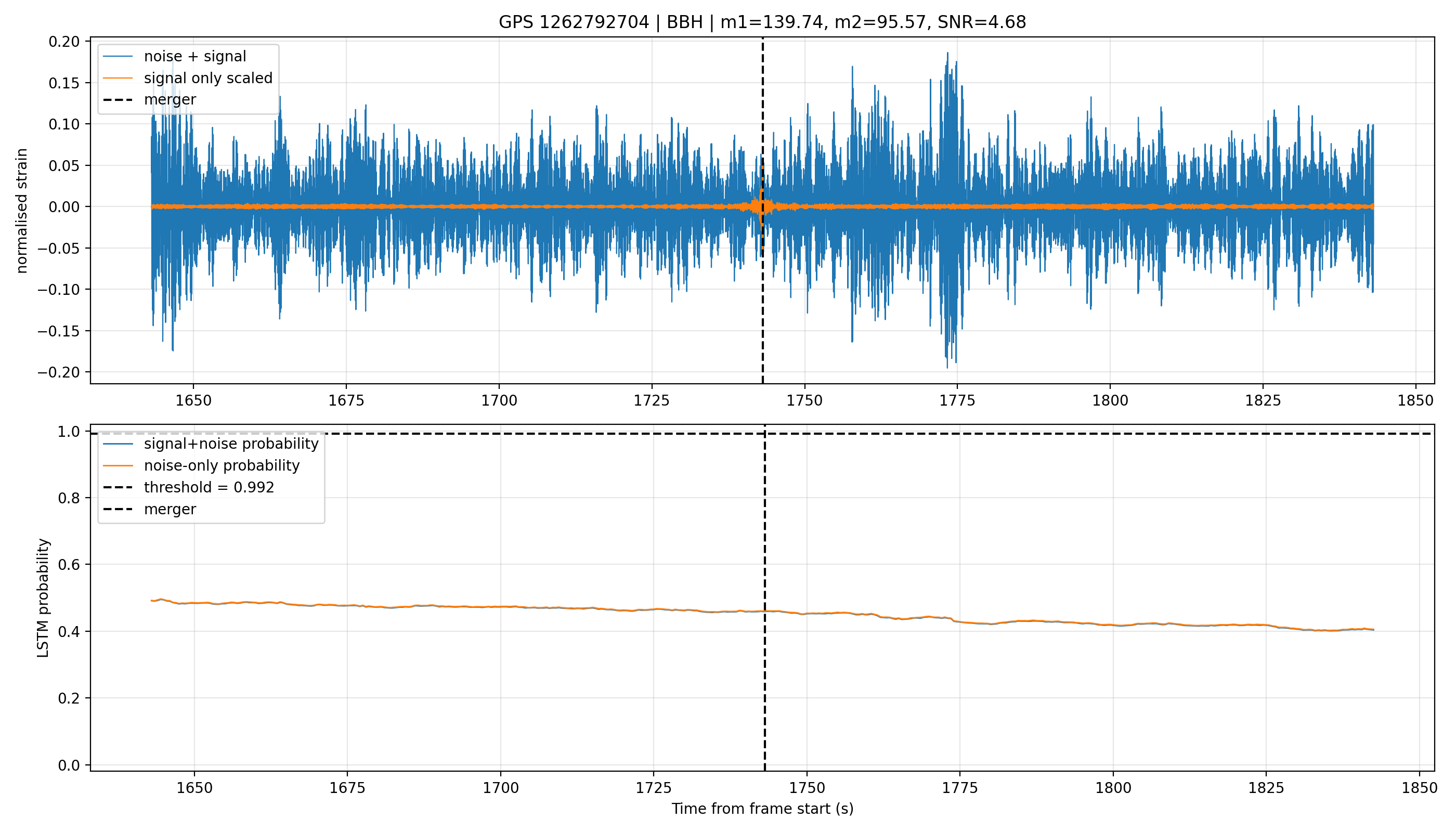This screenshot has width=1456, height=832.
Task: Click 'threshold = 0.992' legend entry
Action: click(x=209, y=487)
